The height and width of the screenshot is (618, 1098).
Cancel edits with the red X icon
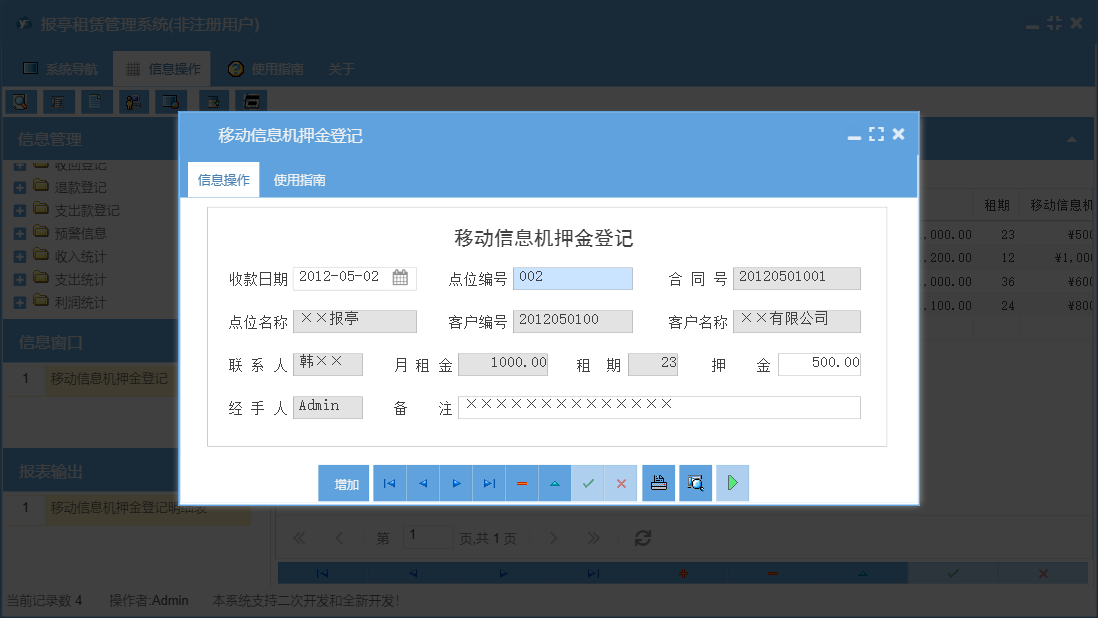pos(621,483)
